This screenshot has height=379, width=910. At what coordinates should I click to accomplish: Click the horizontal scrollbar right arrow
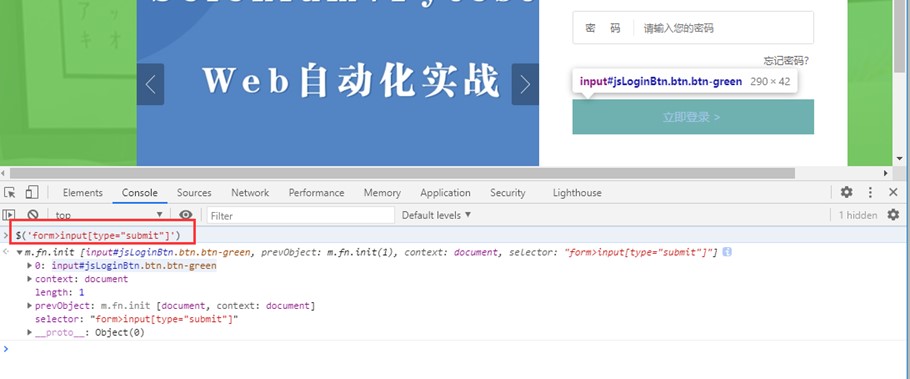(x=886, y=173)
